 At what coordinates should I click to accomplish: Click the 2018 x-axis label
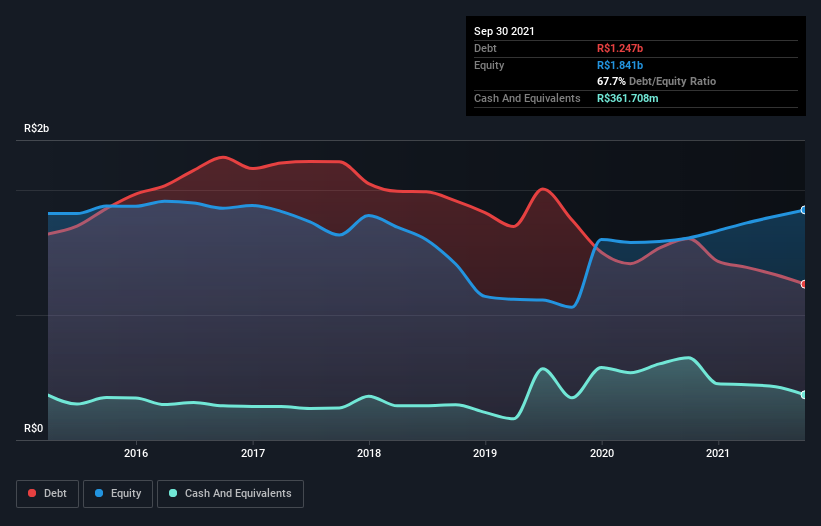[x=369, y=453]
